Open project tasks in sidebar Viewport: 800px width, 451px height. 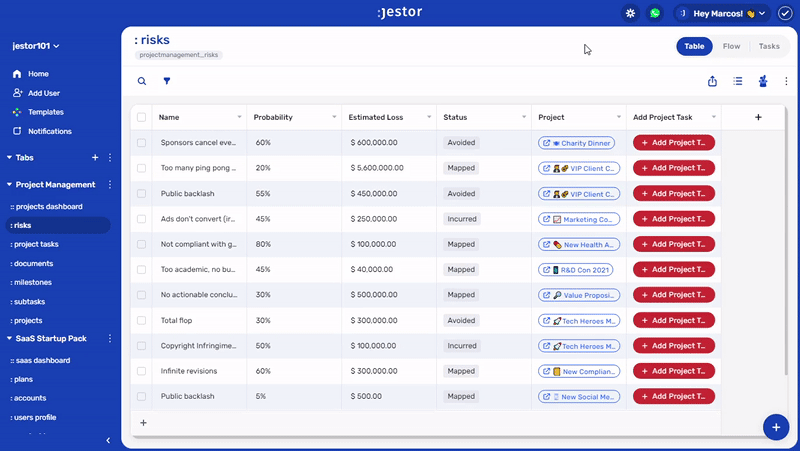tap(34, 244)
